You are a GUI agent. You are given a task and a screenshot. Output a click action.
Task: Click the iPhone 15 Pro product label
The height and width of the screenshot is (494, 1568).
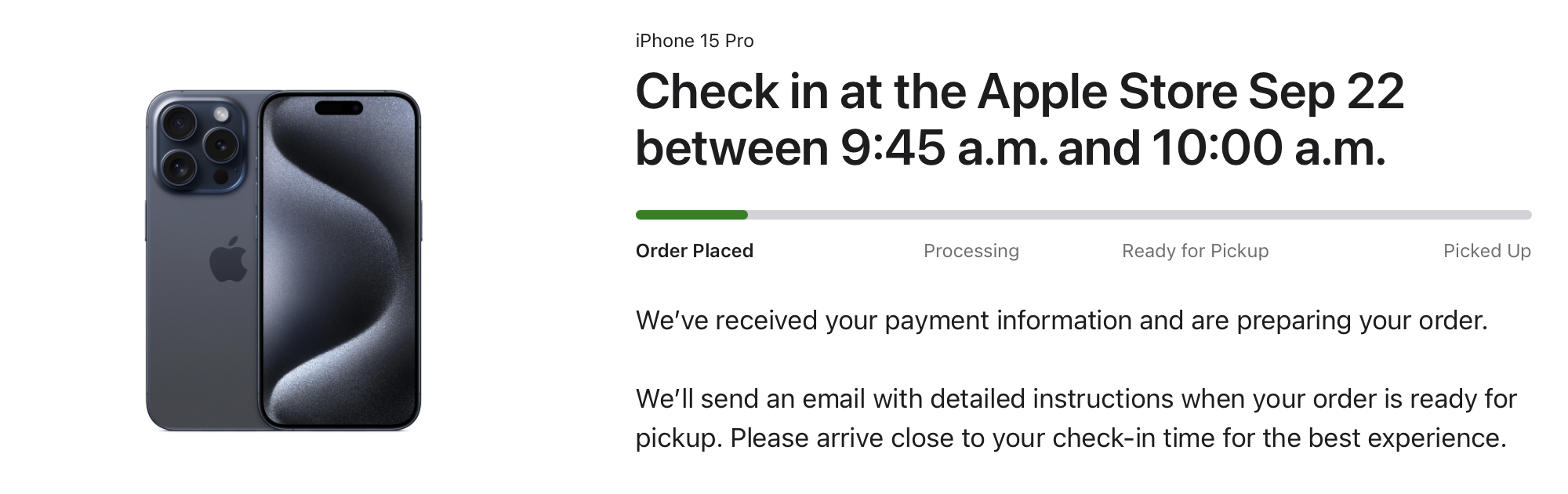(x=695, y=41)
